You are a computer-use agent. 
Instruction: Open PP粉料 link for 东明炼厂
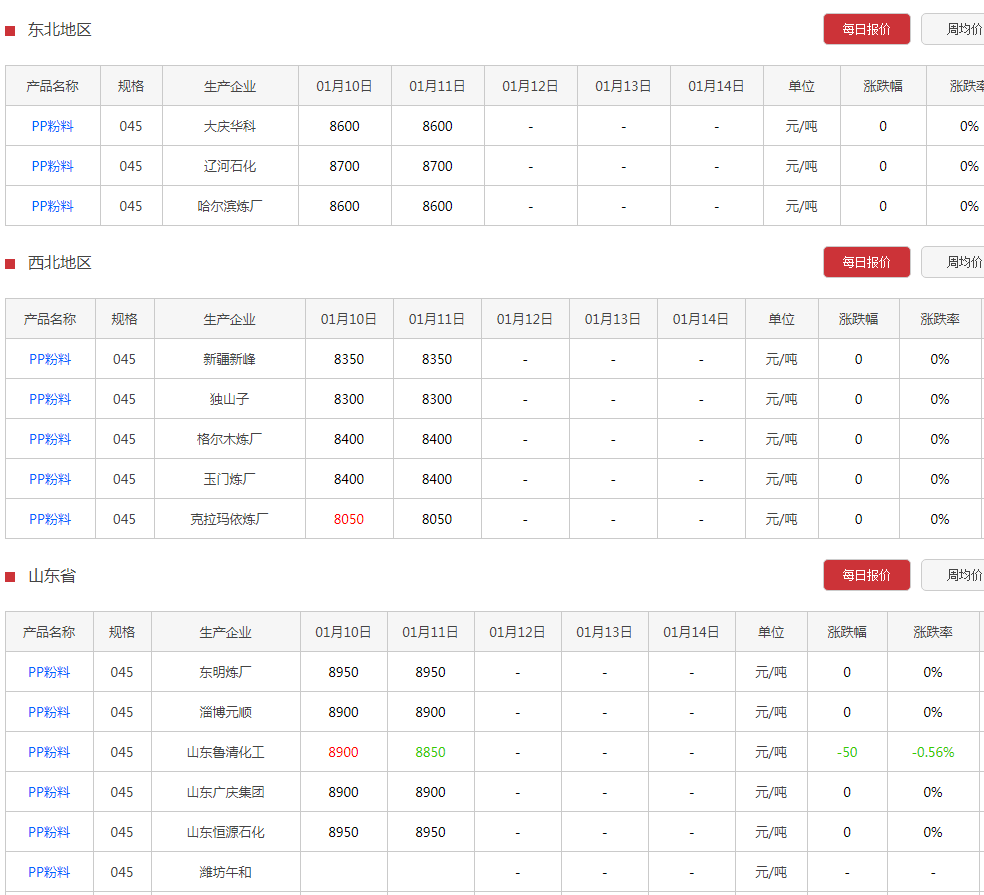pyautogui.click(x=49, y=672)
